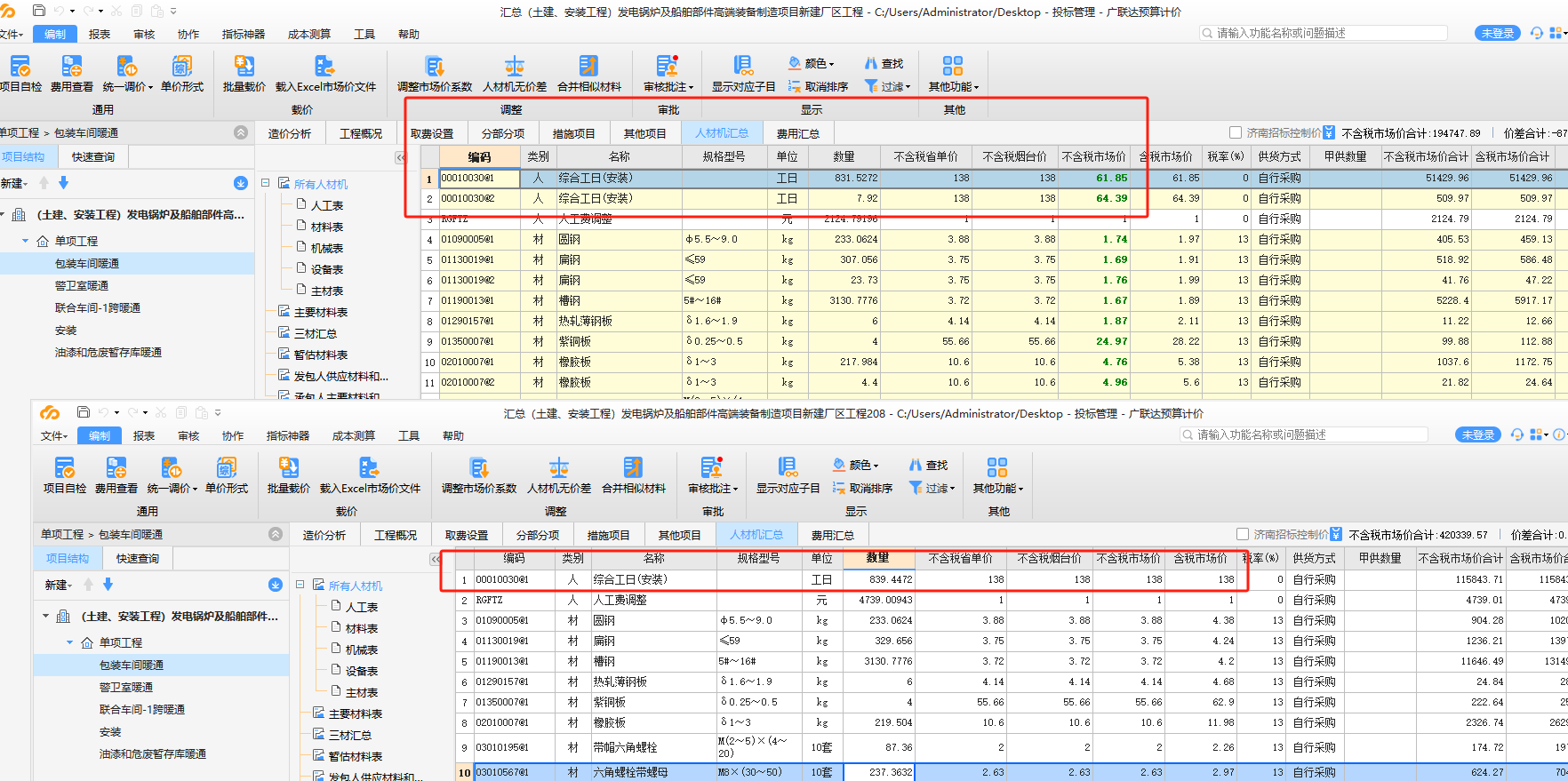
Task: Click 显示对应子目 in the upper window
Action: [743, 75]
